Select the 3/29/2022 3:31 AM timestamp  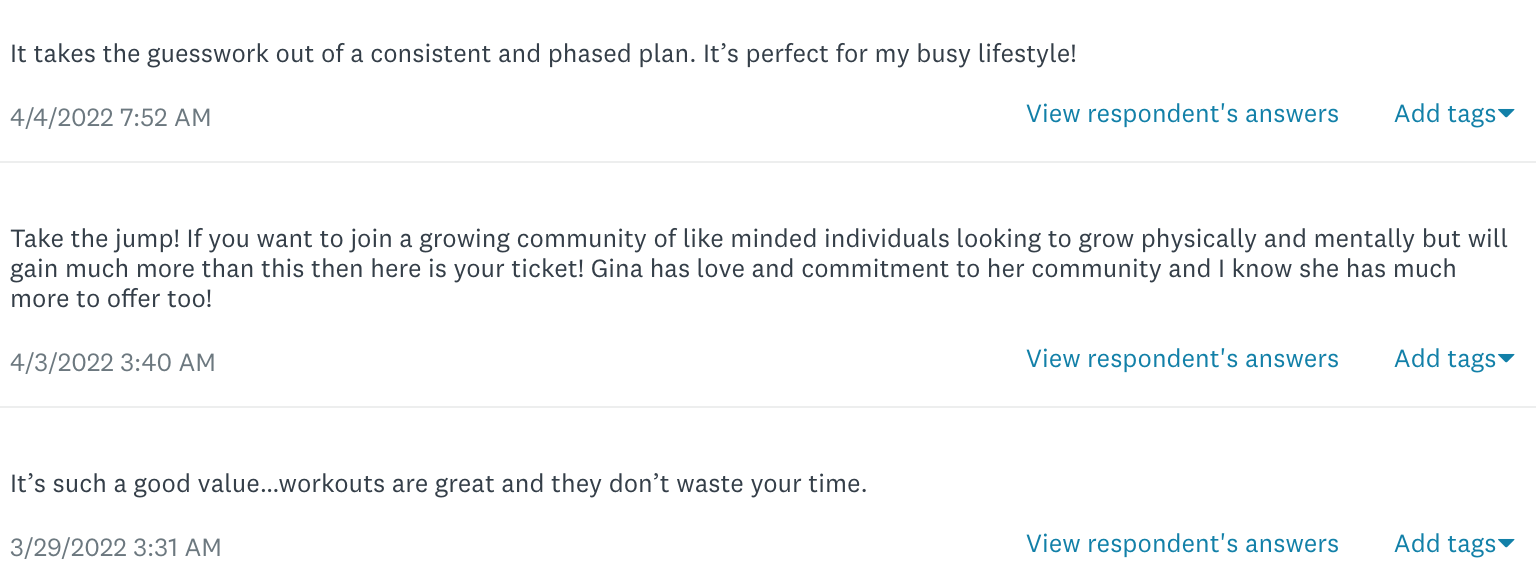[x=115, y=548]
